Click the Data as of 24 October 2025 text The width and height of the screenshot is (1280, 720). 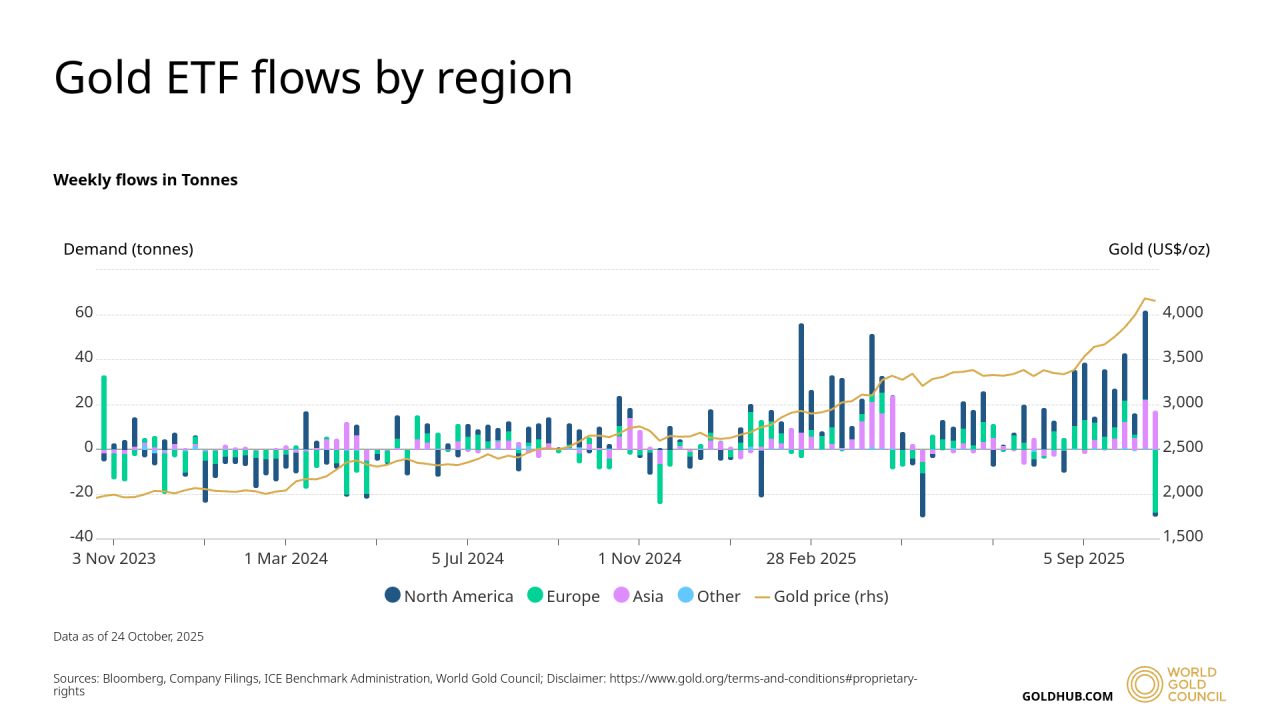point(128,636)
